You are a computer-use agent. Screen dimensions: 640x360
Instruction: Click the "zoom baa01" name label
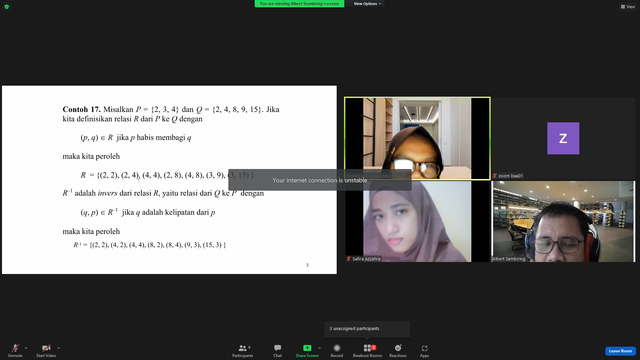(x=508, y=176)
